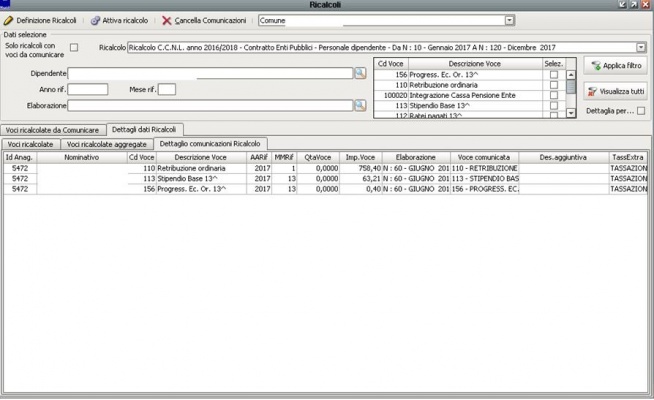Click the voce list scroll down arrow
Image resolution: width=654 pixels, height=400 pixels.
tap(571, 113)
